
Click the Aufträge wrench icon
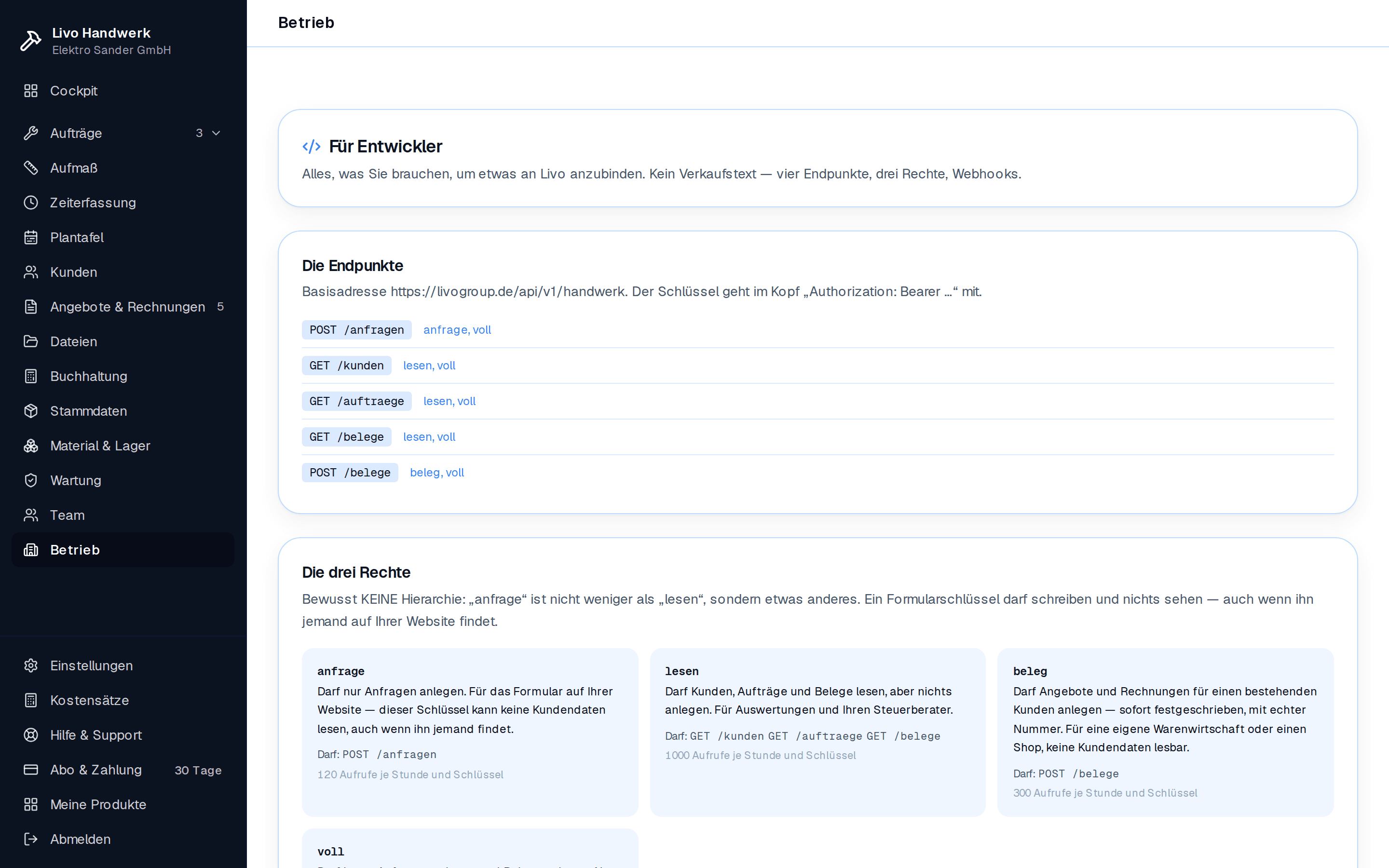click(x=31, y=133)
